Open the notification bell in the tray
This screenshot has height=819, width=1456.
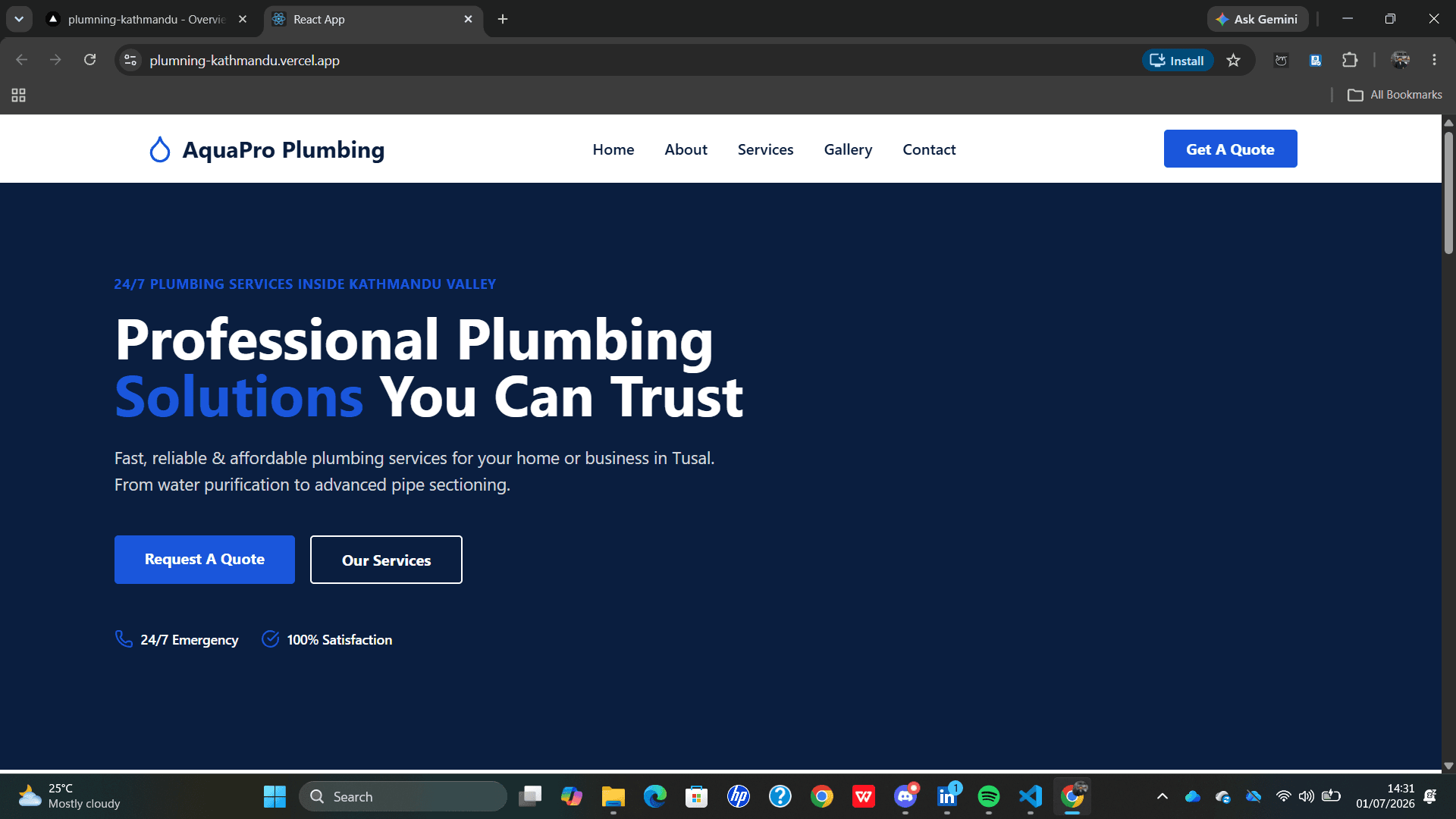1430,796
